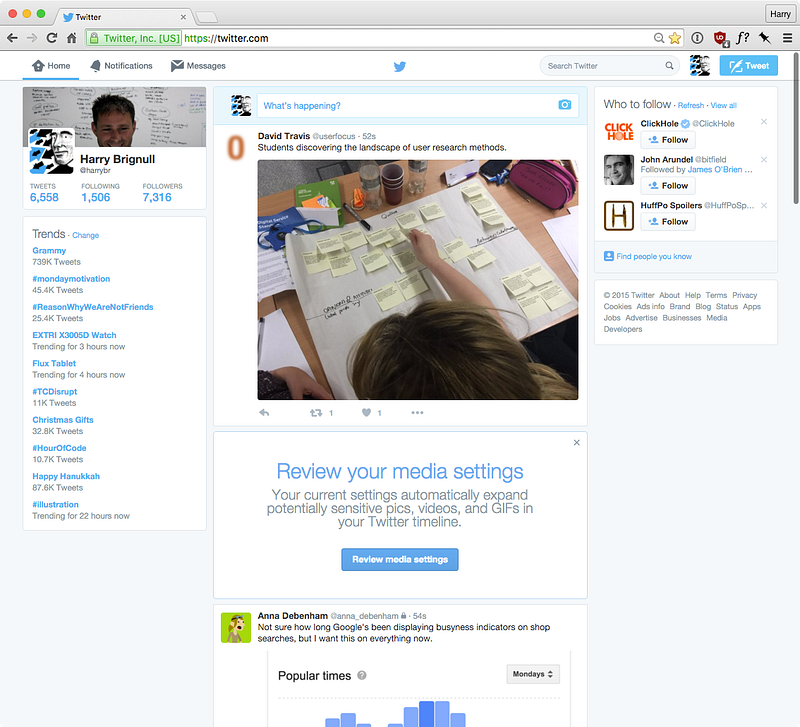Open more options on David Travis's tweet
This screenshot has height=727, width=800.
[x=417, y=413]
